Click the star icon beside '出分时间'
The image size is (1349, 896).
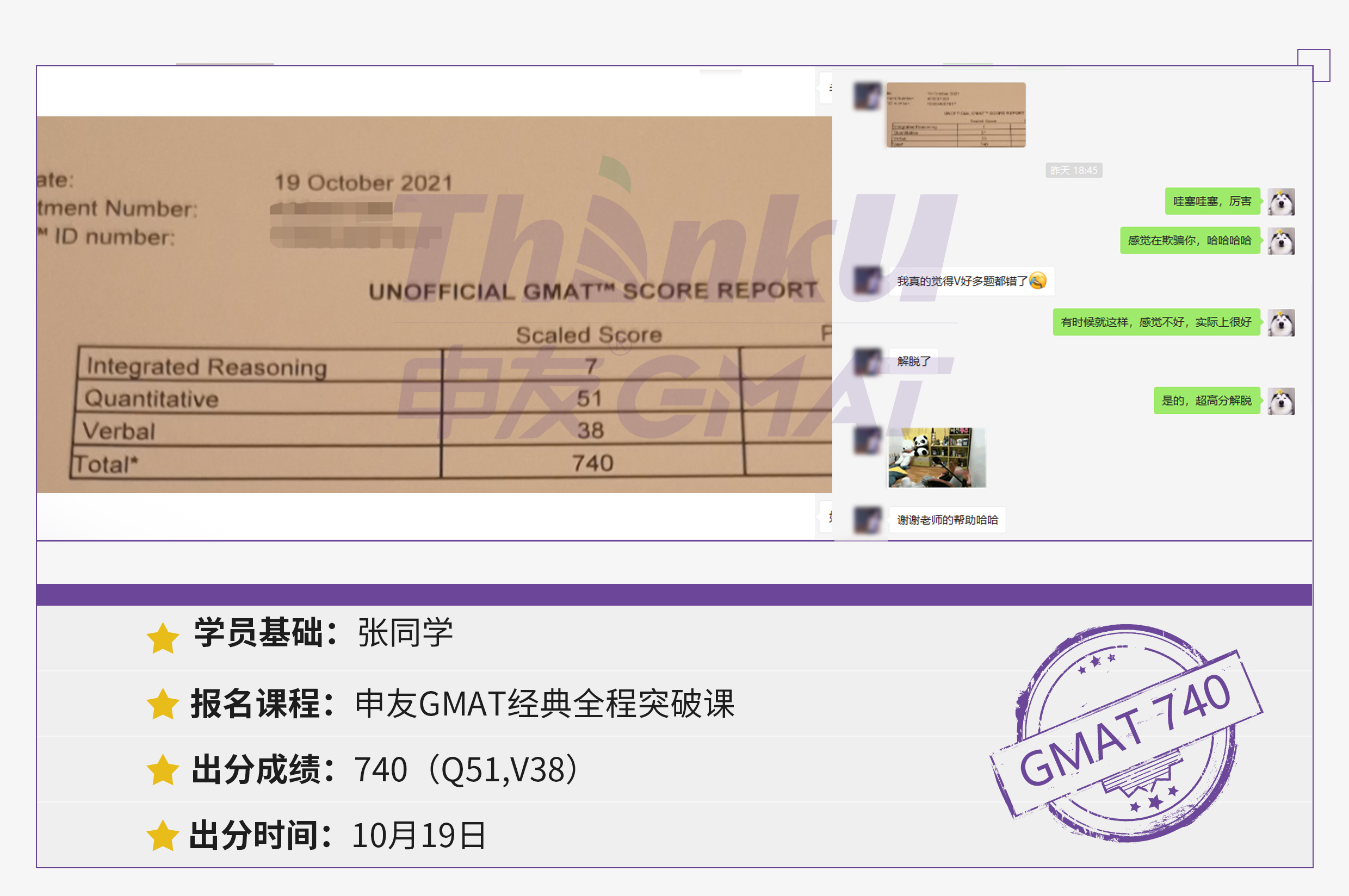(x=163, y=835)
